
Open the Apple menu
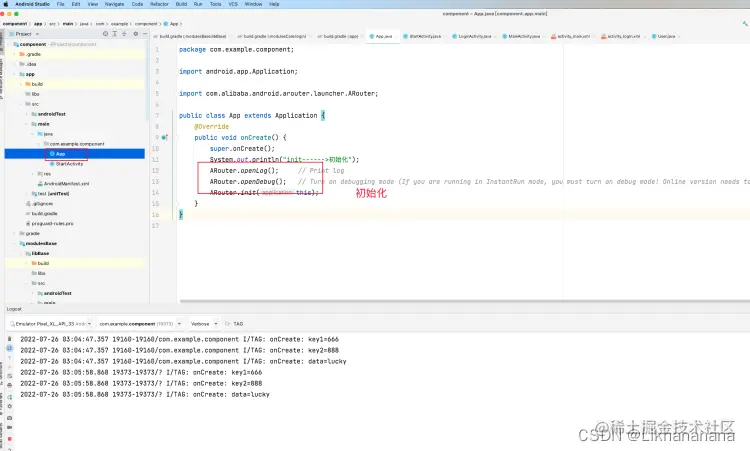[6, 4]
